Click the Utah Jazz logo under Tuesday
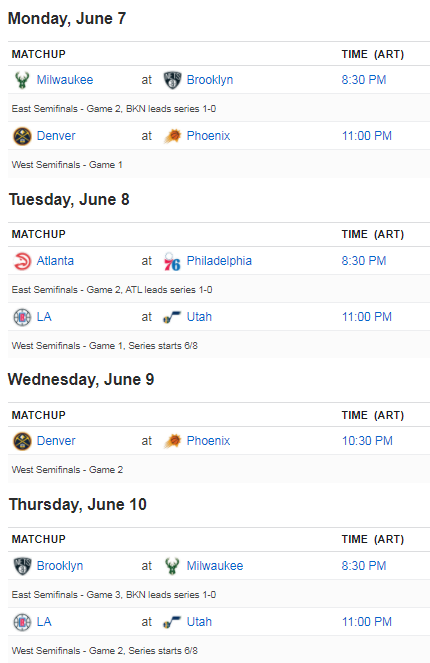The width and height of the screenshot is (430, 663). pyautogui.click(x=172, y=317)
